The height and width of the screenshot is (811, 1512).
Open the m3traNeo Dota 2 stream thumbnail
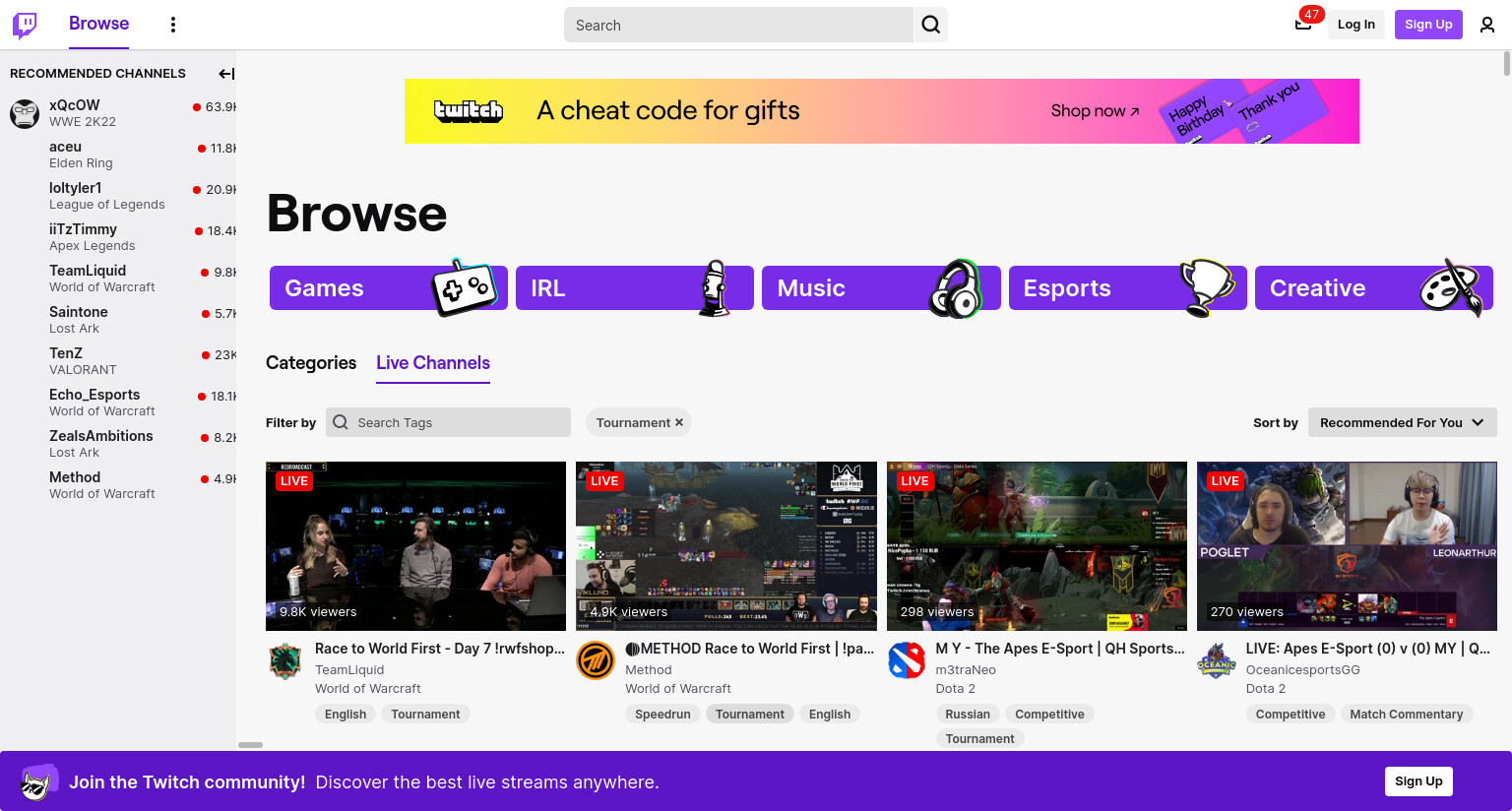pos(1037,546)
